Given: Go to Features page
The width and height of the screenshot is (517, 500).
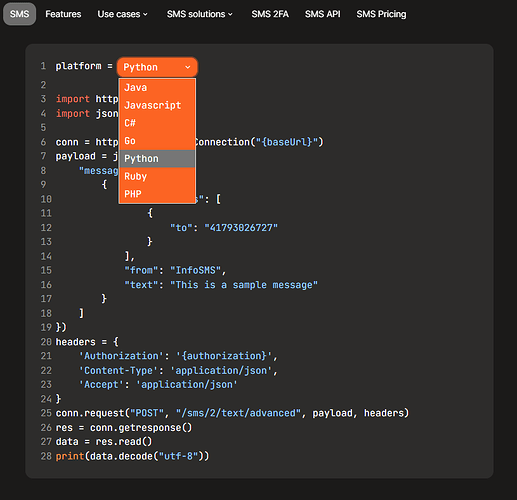Looking at the screenshot, I should click(x=63, y=14).
